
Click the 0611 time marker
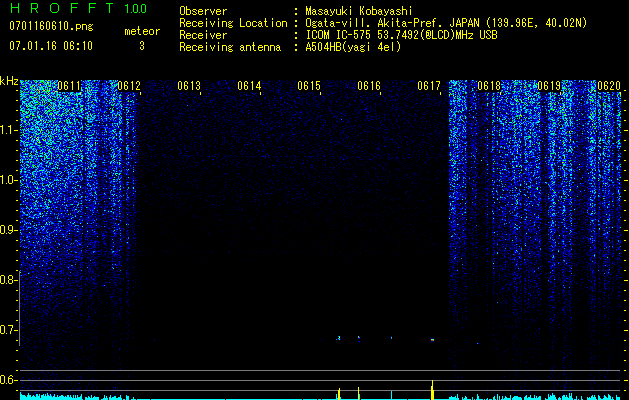pos(69,86)
